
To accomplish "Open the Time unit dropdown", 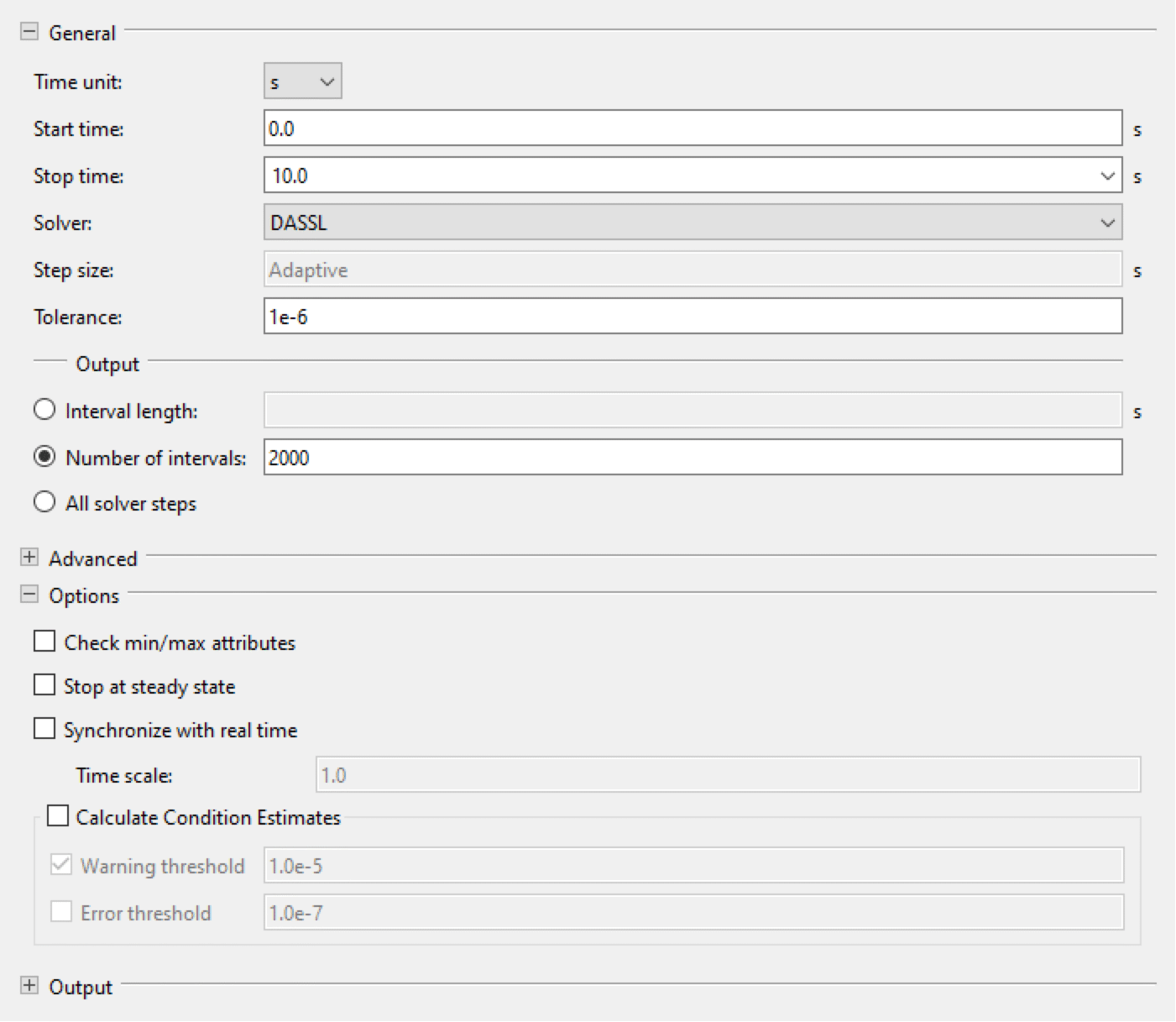I will click(303, 81).
